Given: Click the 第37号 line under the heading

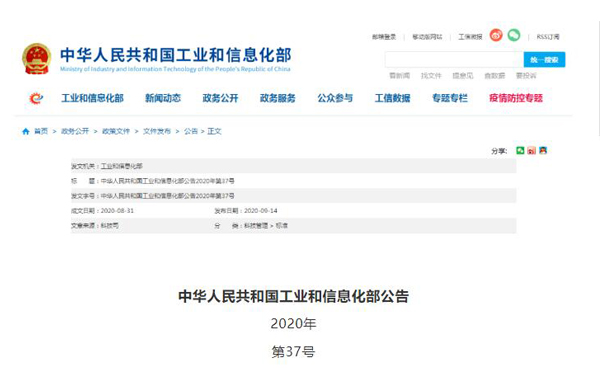Looking at the screenshot, I should [293, 351].
